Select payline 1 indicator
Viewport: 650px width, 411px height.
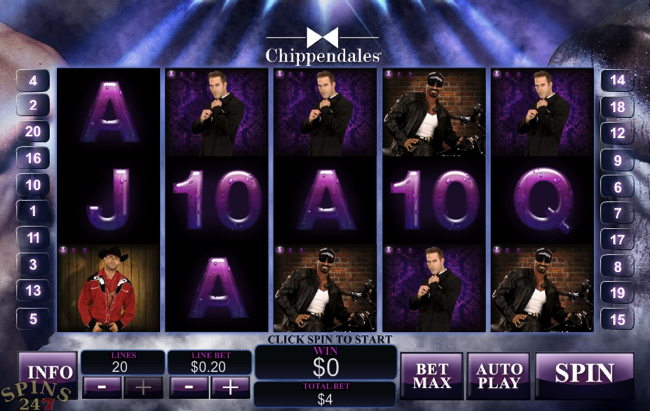[33, 212]
